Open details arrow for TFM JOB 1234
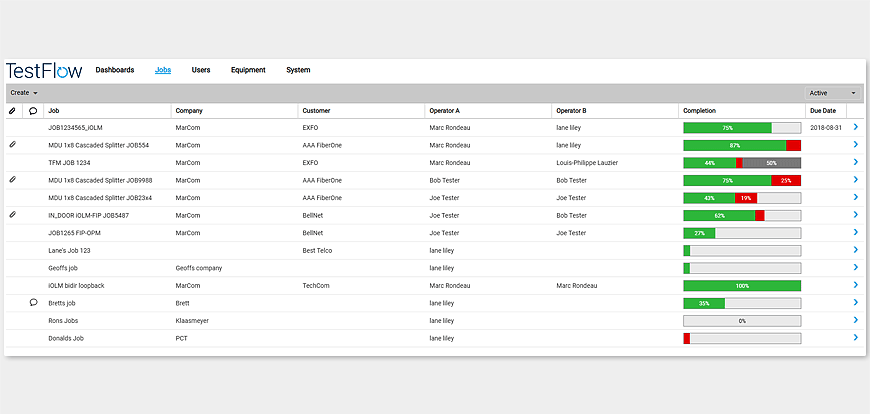Screen dimensions: 870x414 point(856,163)
